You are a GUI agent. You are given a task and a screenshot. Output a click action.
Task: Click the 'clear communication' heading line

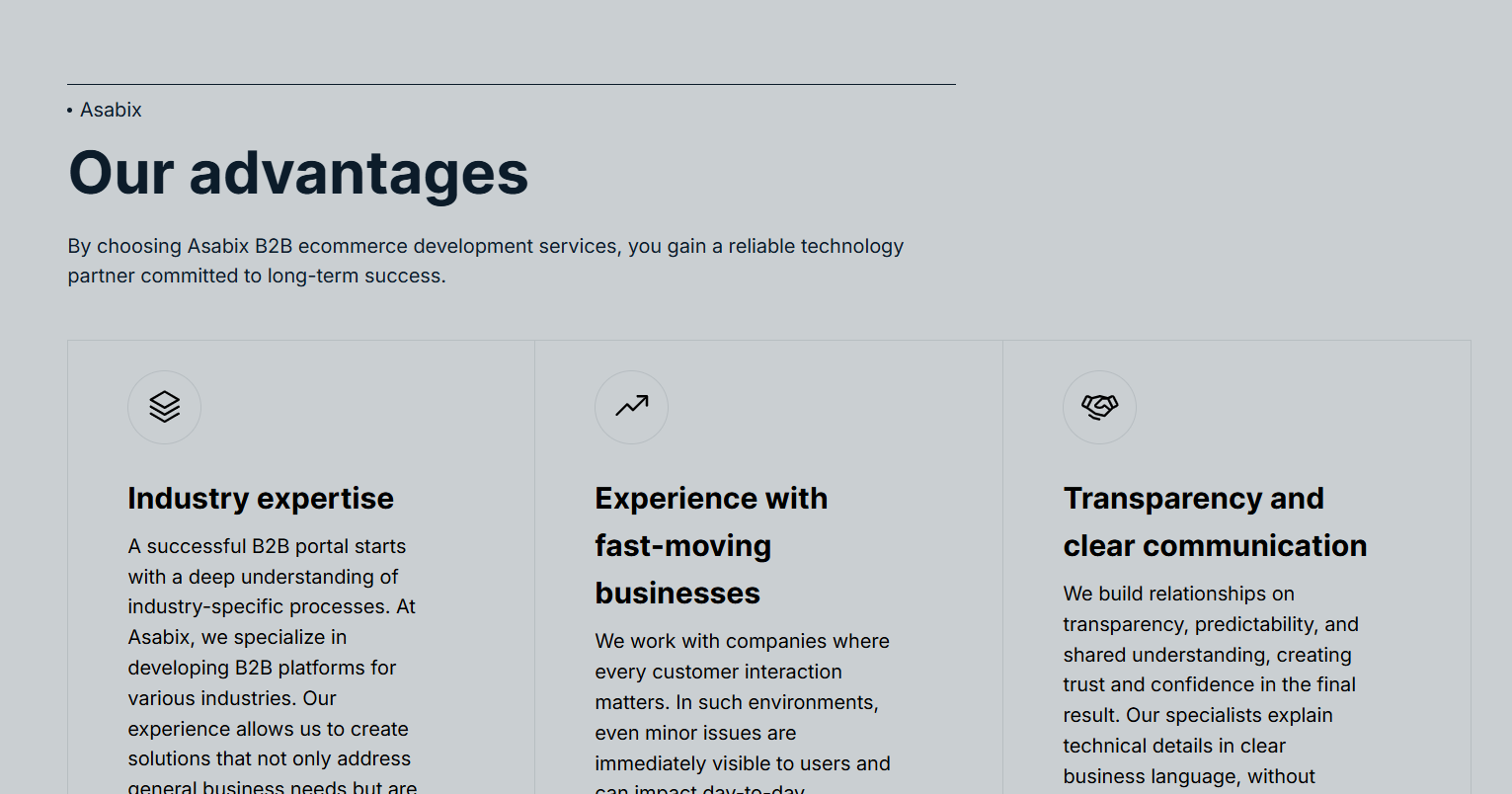click(1215, 546)
